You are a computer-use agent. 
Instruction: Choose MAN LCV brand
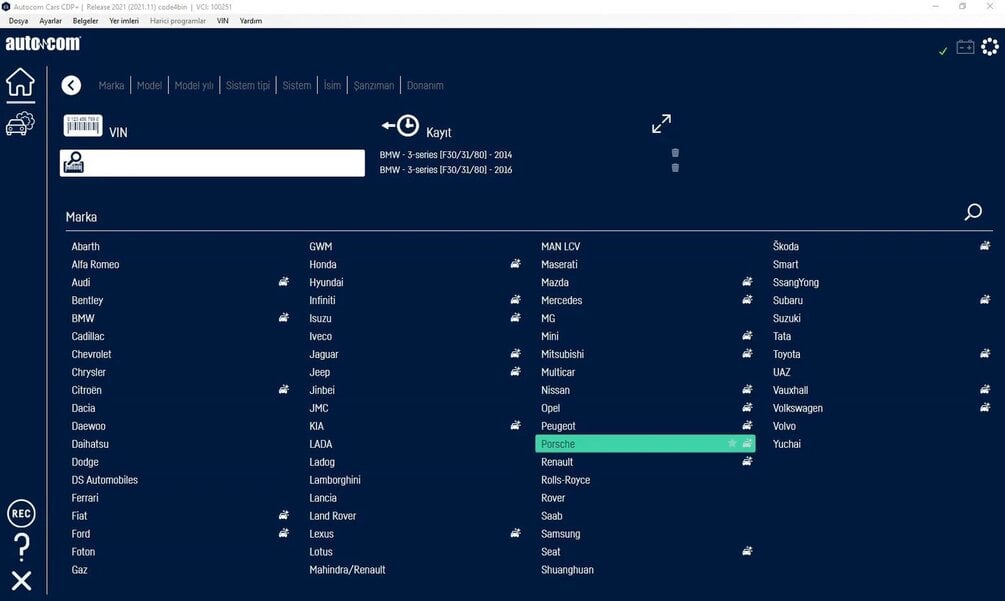tap(560, 246)
